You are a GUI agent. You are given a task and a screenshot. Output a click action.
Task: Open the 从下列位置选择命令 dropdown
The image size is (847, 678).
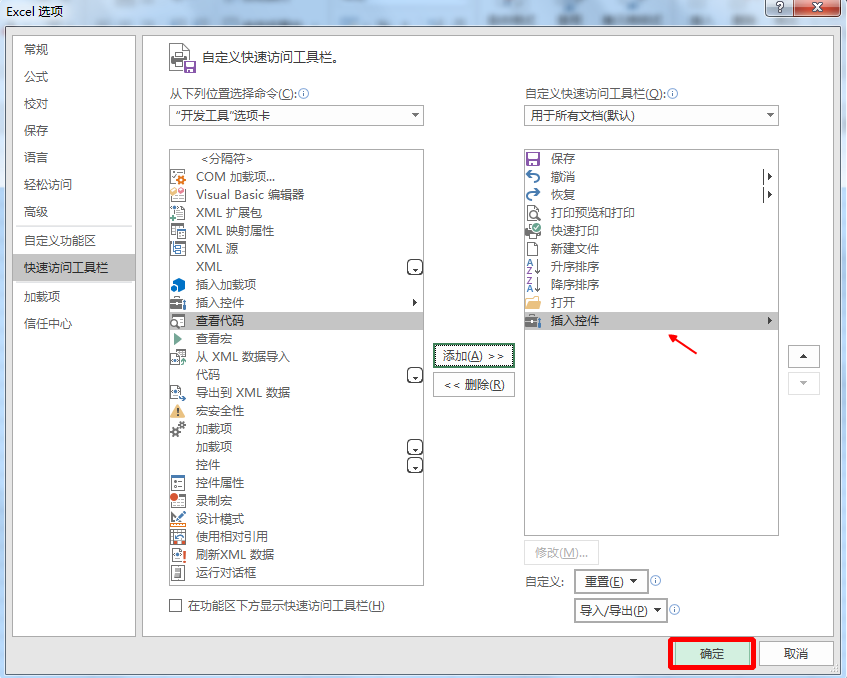[x=296, y=116]
